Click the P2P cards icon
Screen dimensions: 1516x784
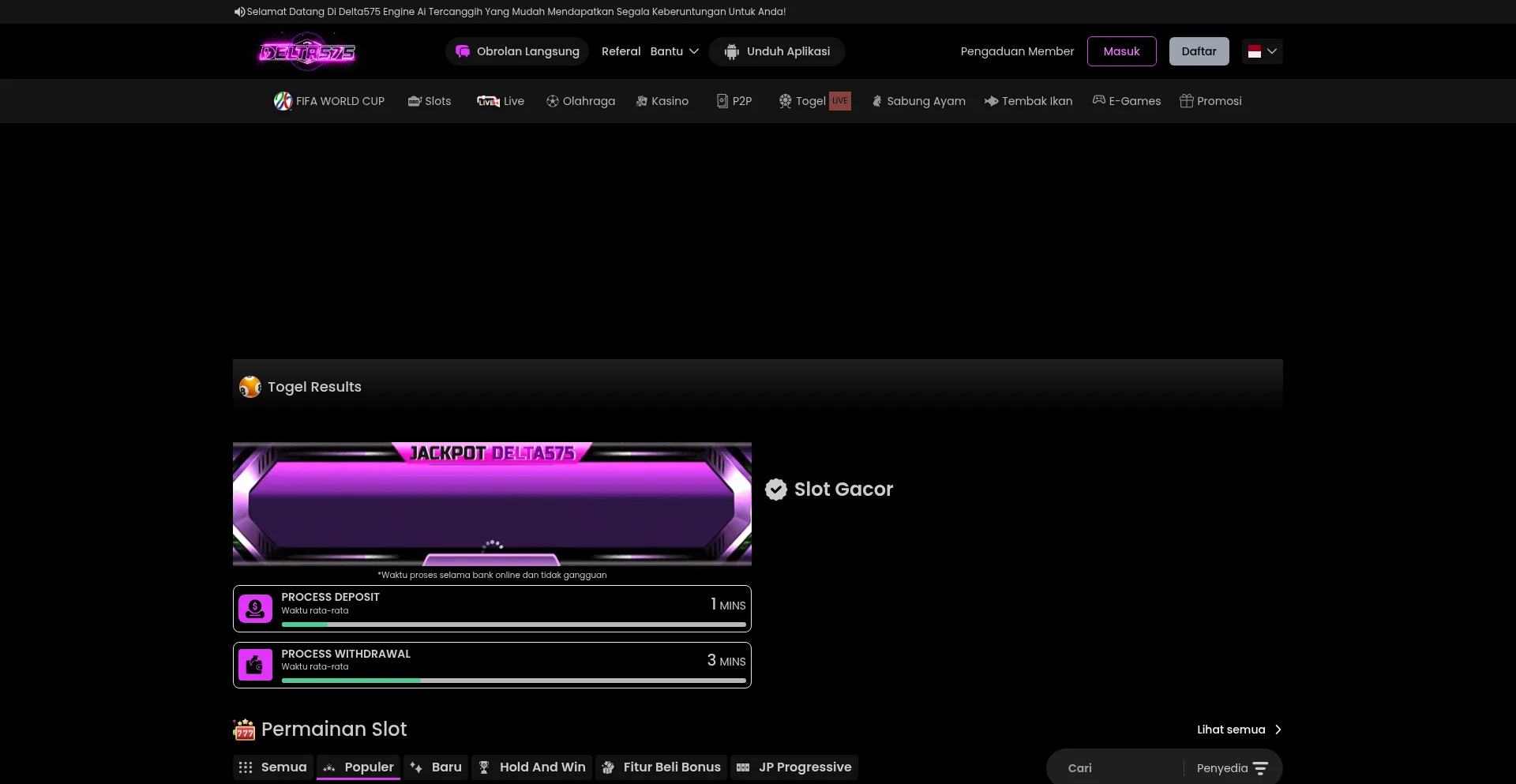point(722,101)
